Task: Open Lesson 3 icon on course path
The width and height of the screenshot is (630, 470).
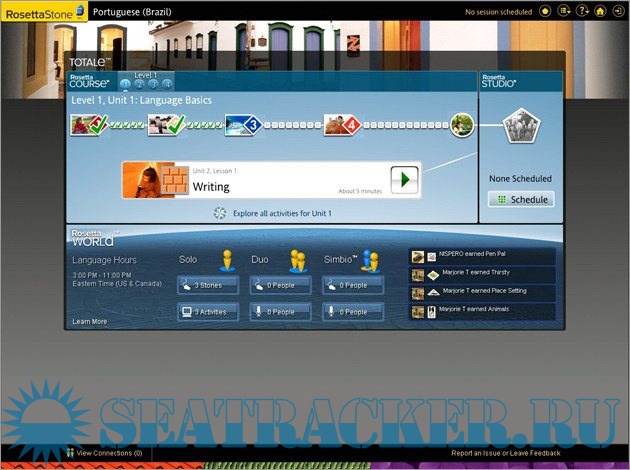Action: coord(245,125)
